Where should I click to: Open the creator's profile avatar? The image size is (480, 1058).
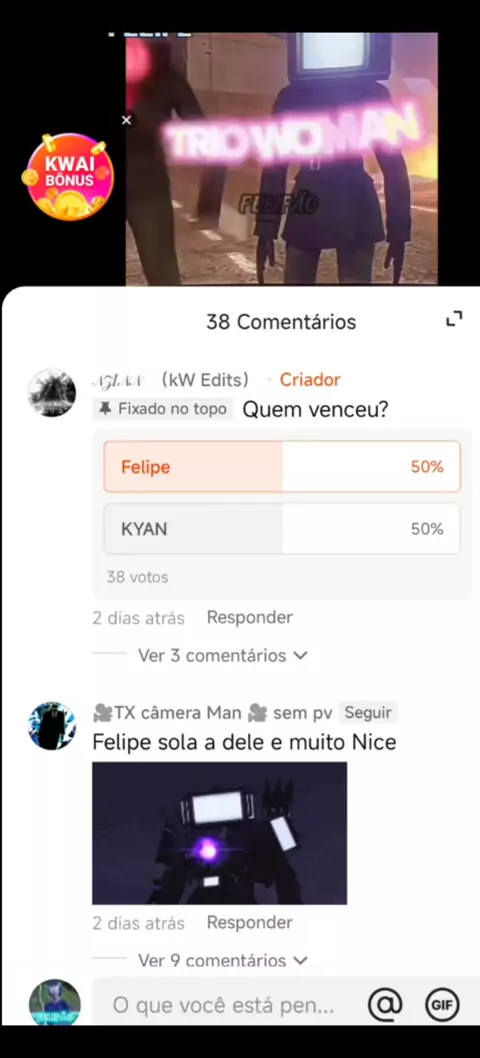click(x=52, y=392)
